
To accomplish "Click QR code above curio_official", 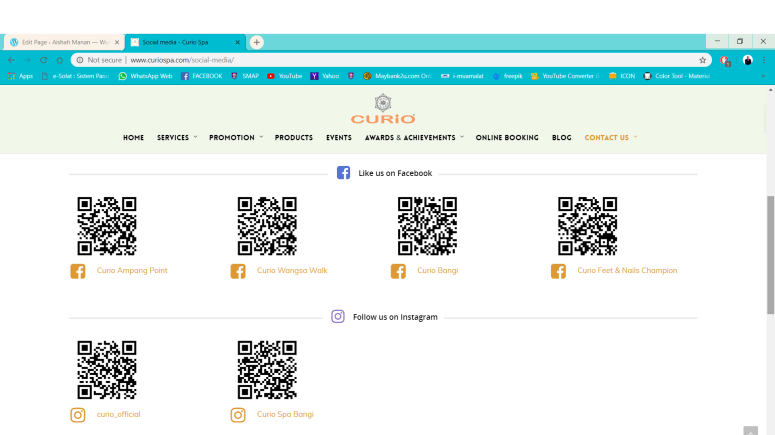I will tap(107, 370).
